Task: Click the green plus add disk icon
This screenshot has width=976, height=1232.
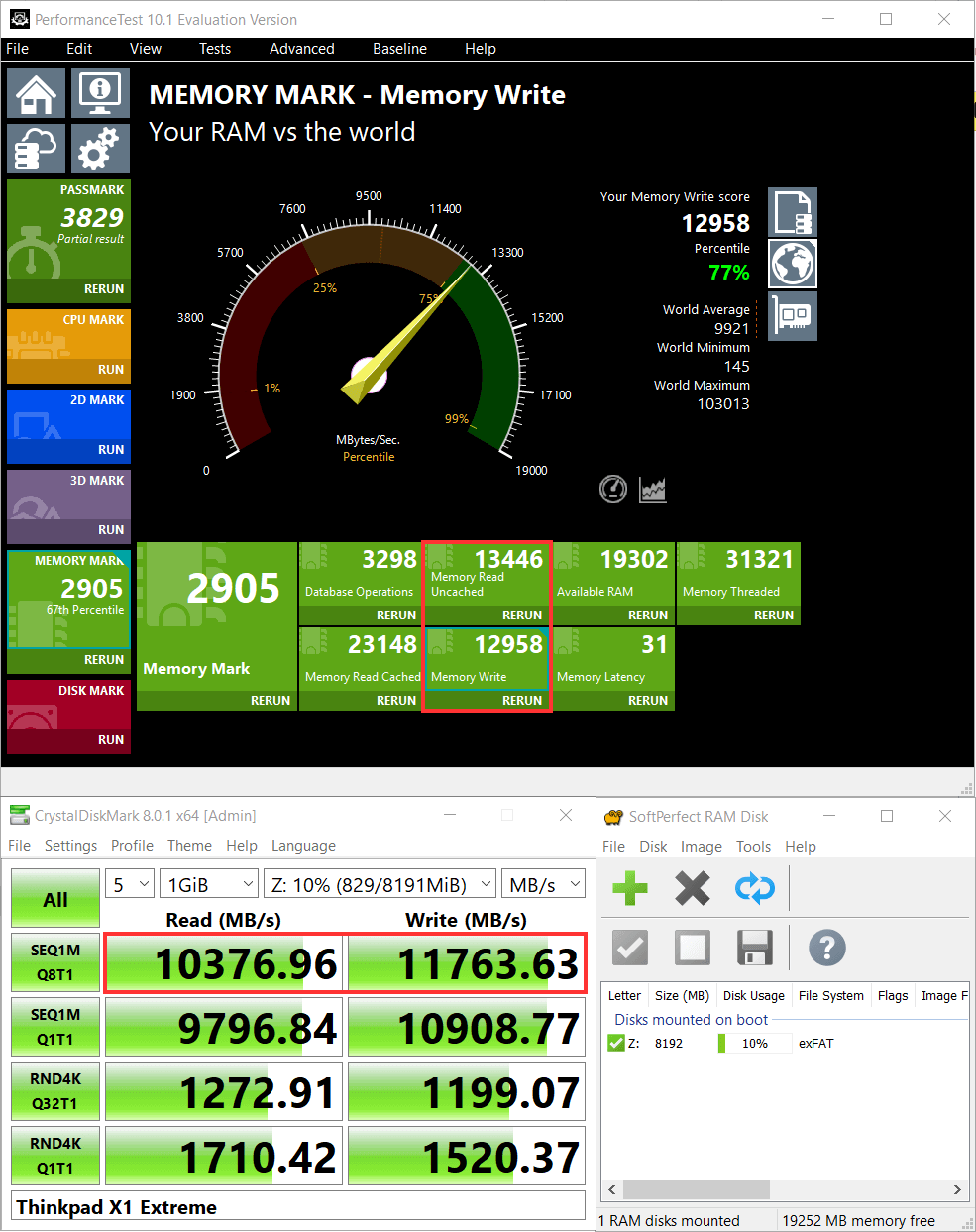Action: coord(630,888)
